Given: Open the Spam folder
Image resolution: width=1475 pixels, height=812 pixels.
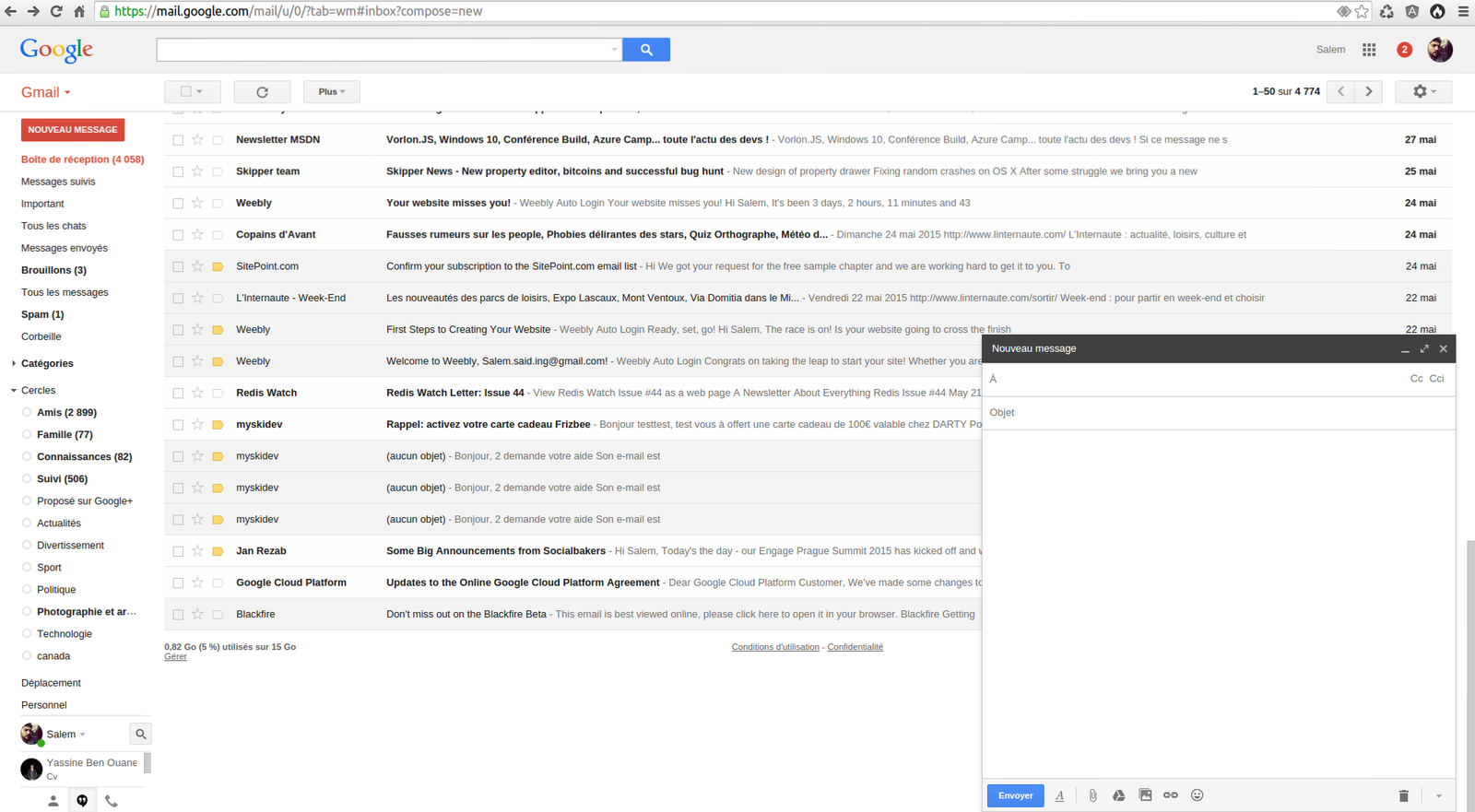Looking at the screenshot, I should [42, 314].
